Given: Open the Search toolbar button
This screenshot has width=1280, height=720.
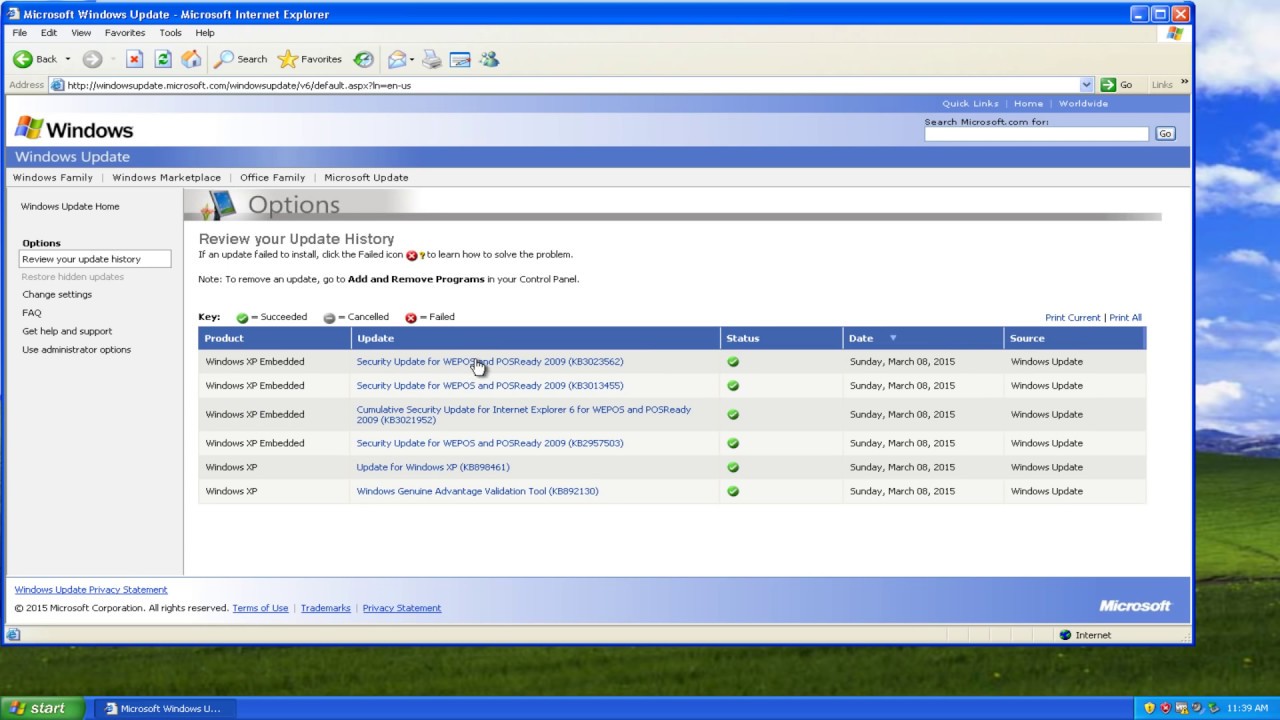Looking at the screenshot, I should [x=241, y=59].
